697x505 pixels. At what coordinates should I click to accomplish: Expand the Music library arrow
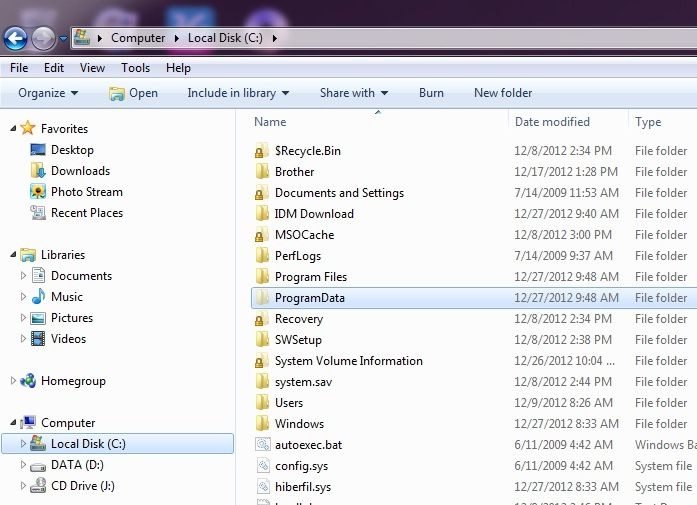(x=23, y=297)
